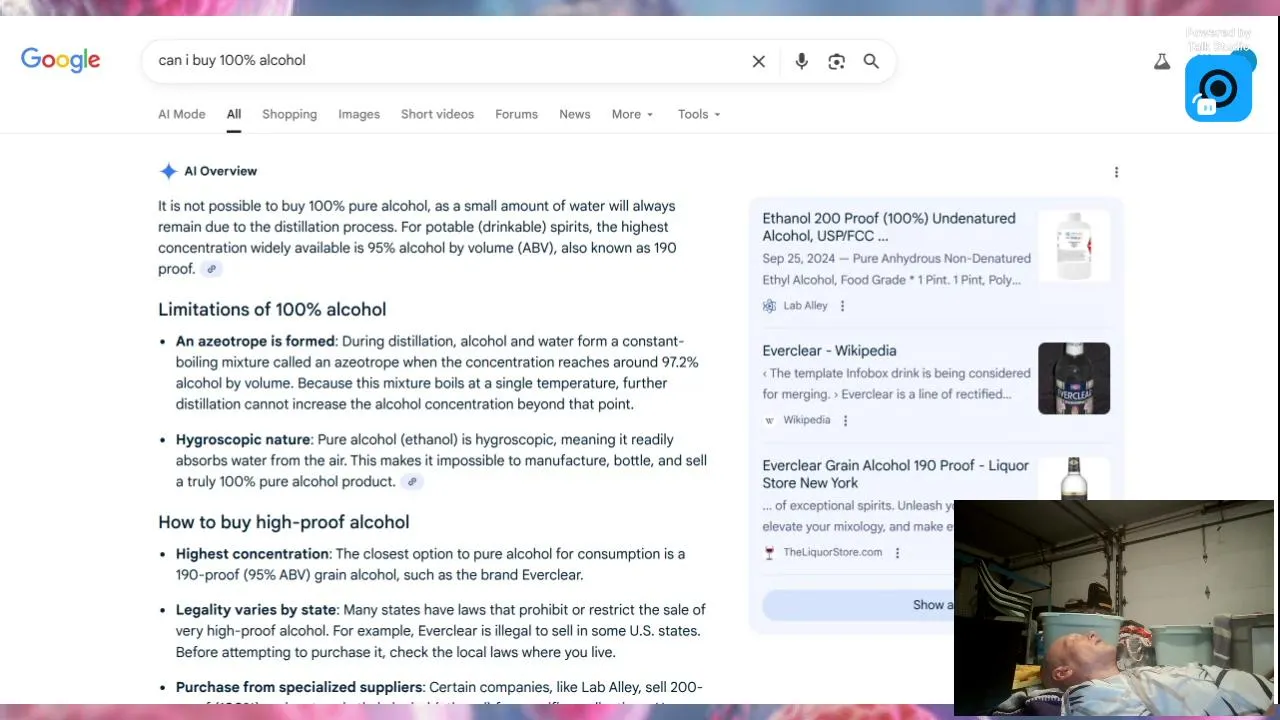
Task: Click 'Limitations of 100% alcohol' heading
Action: pos(272,310)
